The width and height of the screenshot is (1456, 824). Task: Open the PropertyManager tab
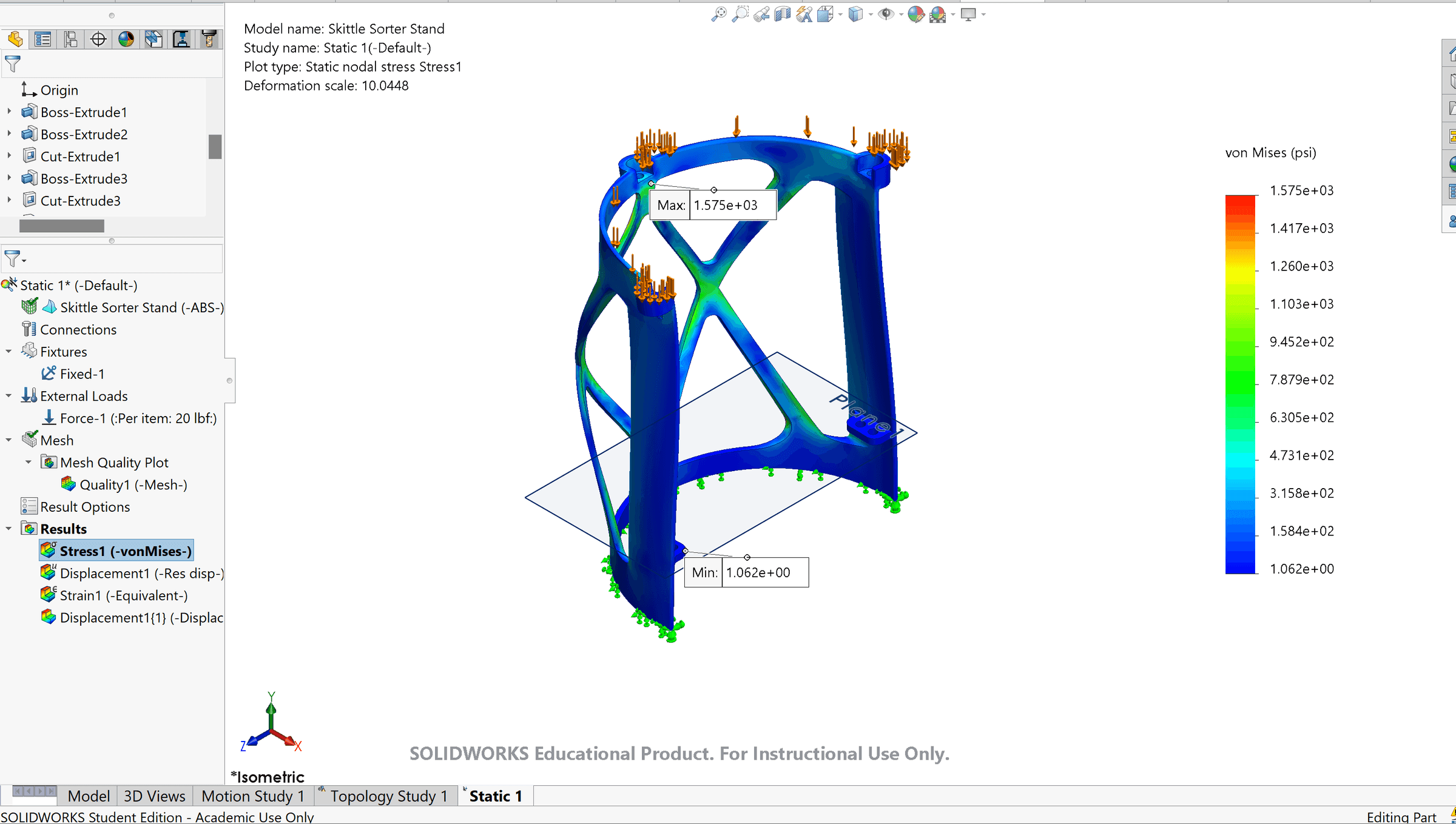click(x=43, y=39)
